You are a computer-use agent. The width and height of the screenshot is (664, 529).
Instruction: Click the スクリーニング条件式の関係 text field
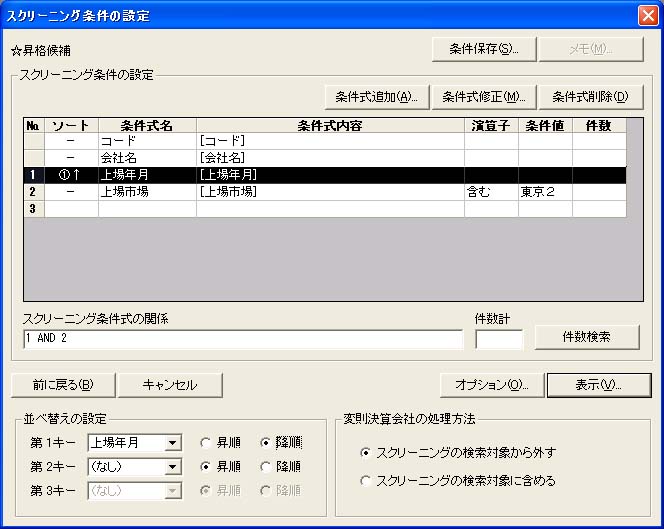pyautogui.click(x=242, y=339)
